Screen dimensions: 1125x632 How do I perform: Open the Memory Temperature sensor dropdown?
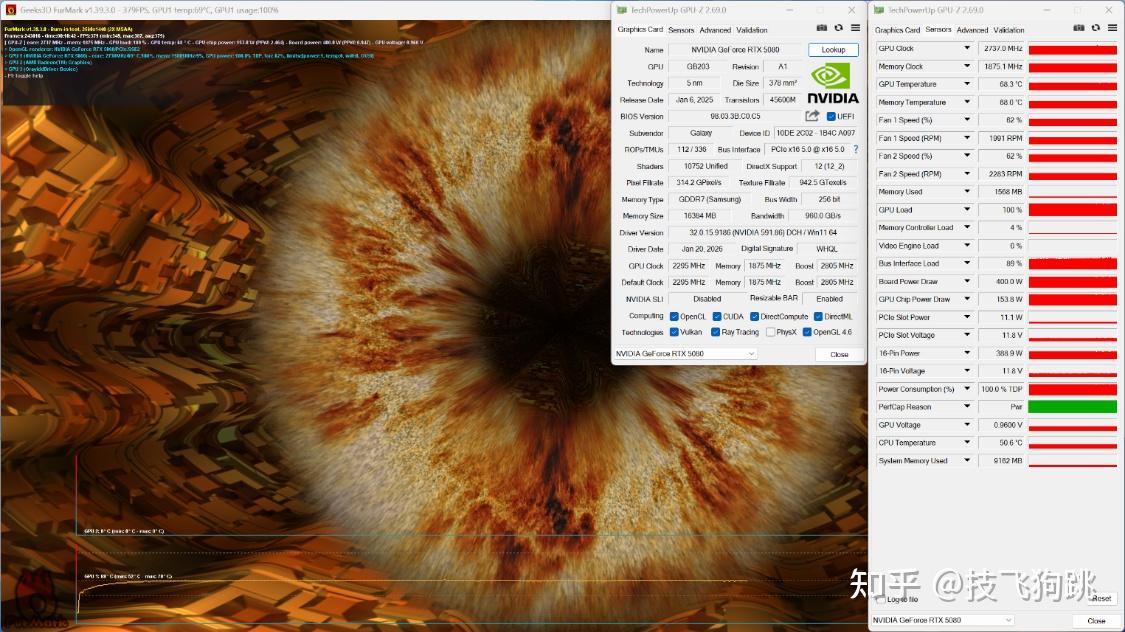point(966,102)
